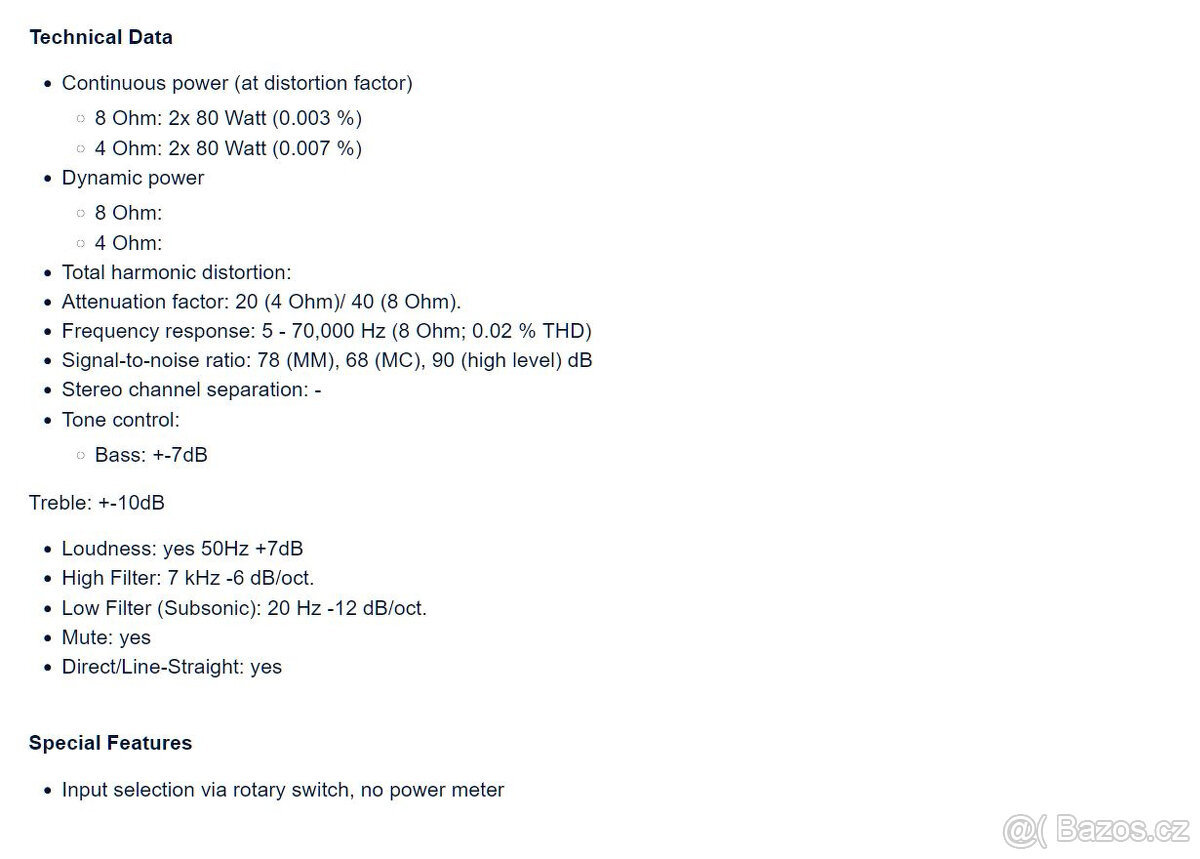This screenshot has height=859, width=1200.
Task: Click the Direct/Line-Straight: yes line
Action: coord(172,667)
